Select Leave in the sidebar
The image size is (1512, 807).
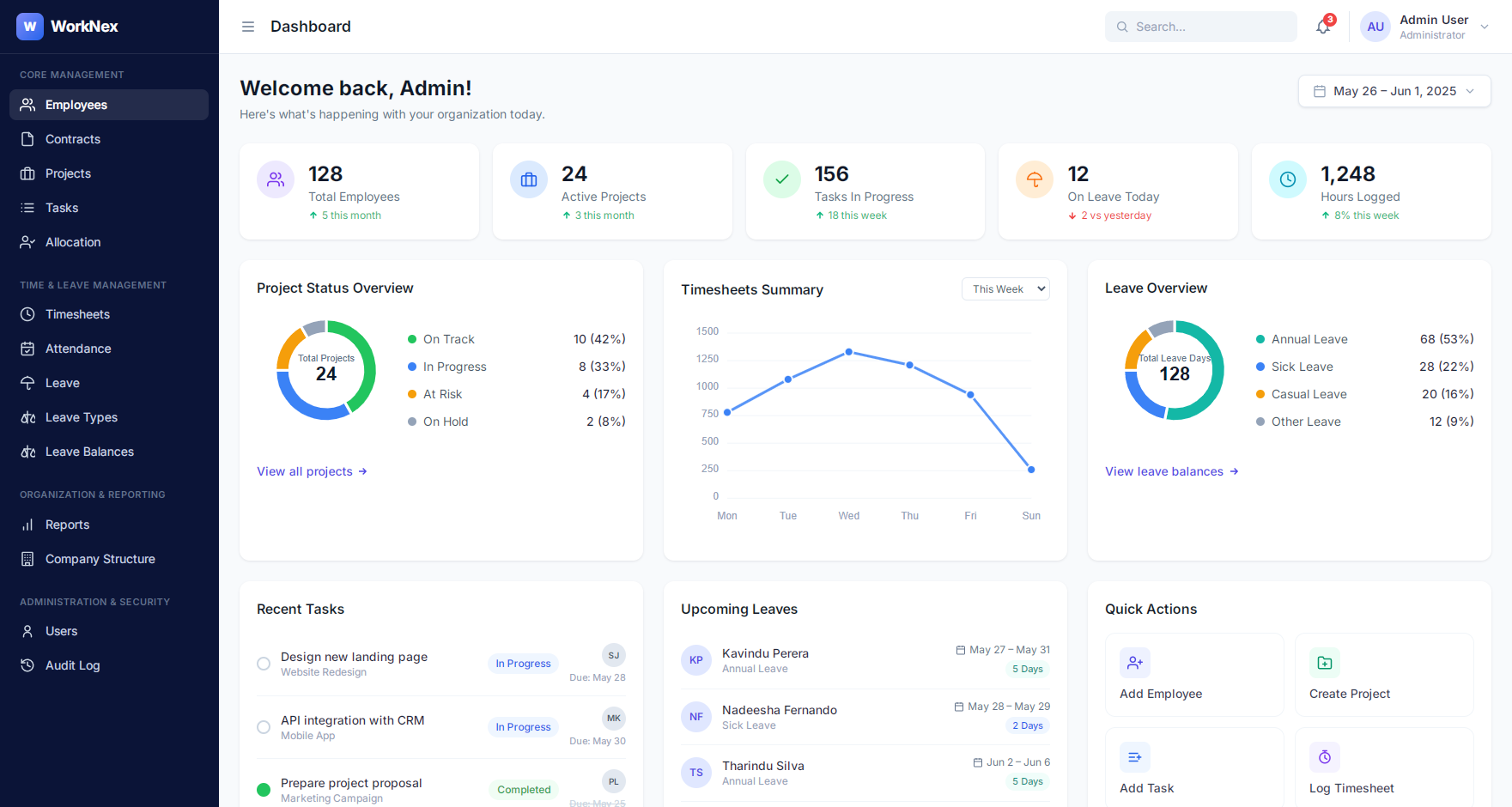tap(109, 383)
